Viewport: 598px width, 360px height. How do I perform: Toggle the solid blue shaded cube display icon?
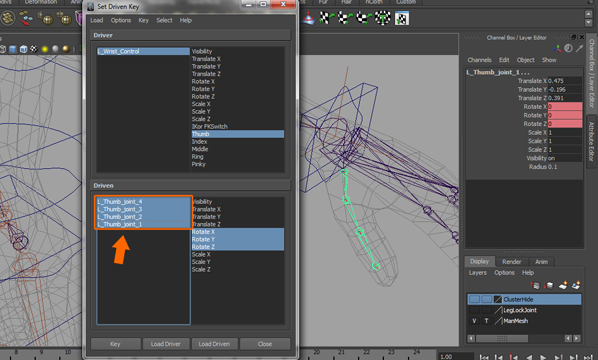point(13,49)
